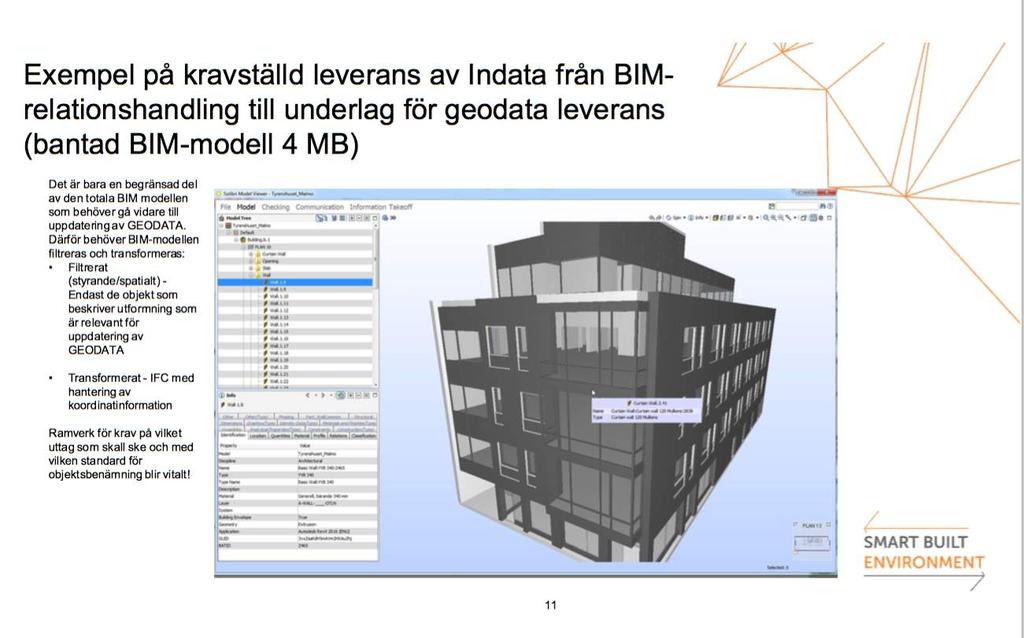Click the Selected count in status bar

point(778,567)
